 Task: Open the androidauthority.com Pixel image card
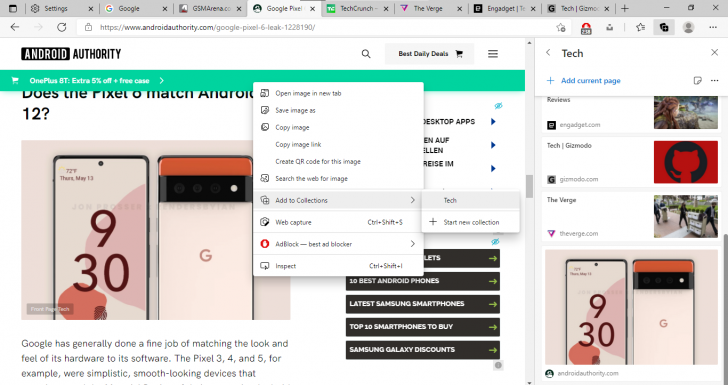[x=632, y=314]
